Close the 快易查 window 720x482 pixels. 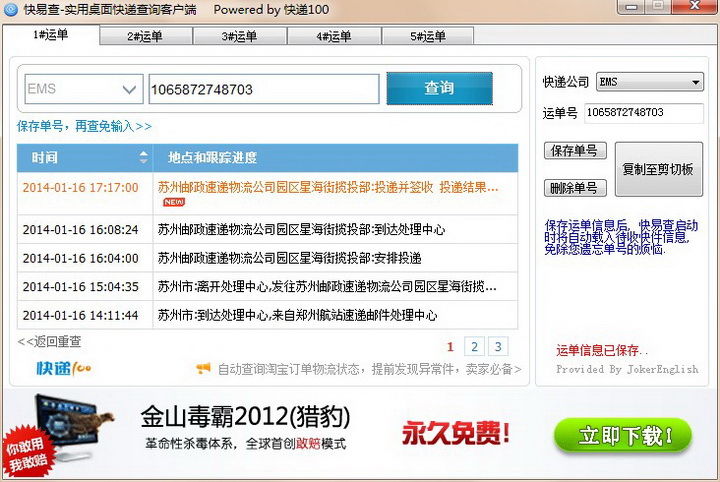click(x=695, y=6)
